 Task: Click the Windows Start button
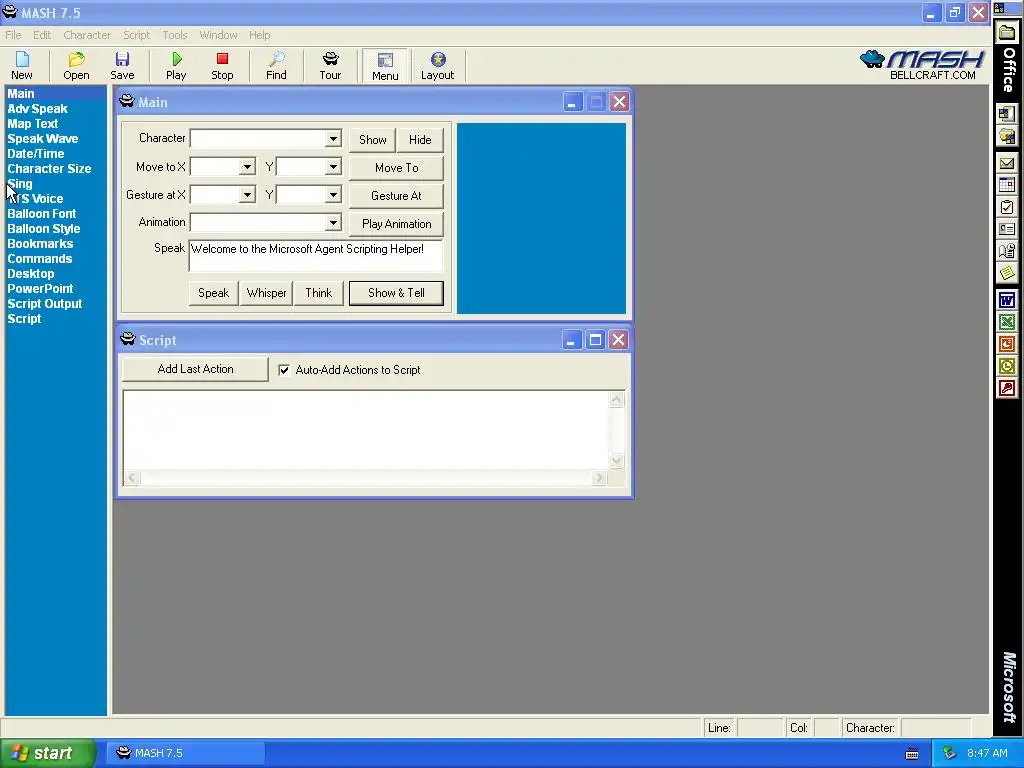[x=48, y=754]
